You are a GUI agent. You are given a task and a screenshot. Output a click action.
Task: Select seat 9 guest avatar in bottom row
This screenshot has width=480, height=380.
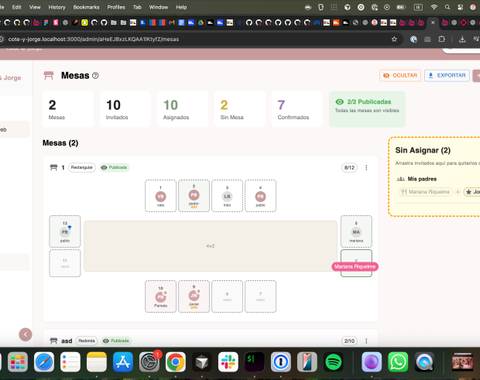tap(194, 296)
